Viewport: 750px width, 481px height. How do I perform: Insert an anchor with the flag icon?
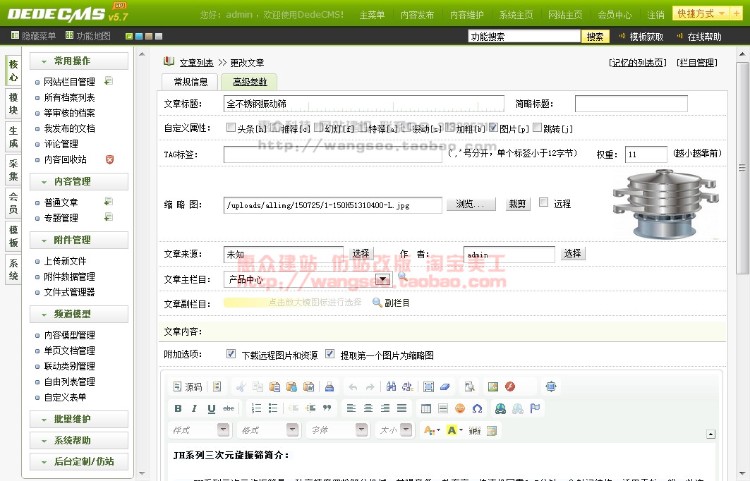pos(535,408)
